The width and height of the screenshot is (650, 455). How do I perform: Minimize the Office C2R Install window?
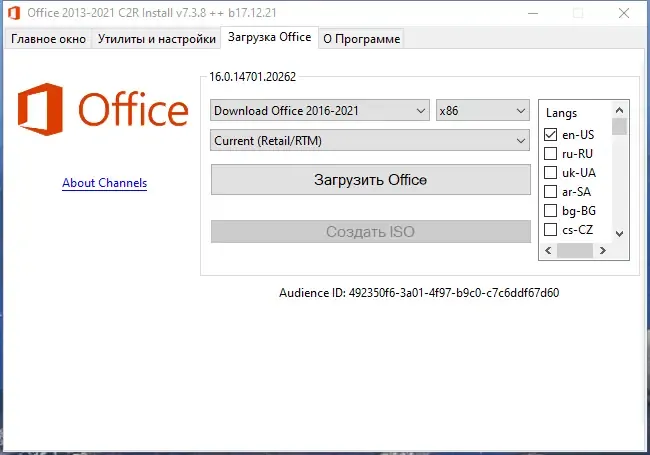(x=533, y=13)
